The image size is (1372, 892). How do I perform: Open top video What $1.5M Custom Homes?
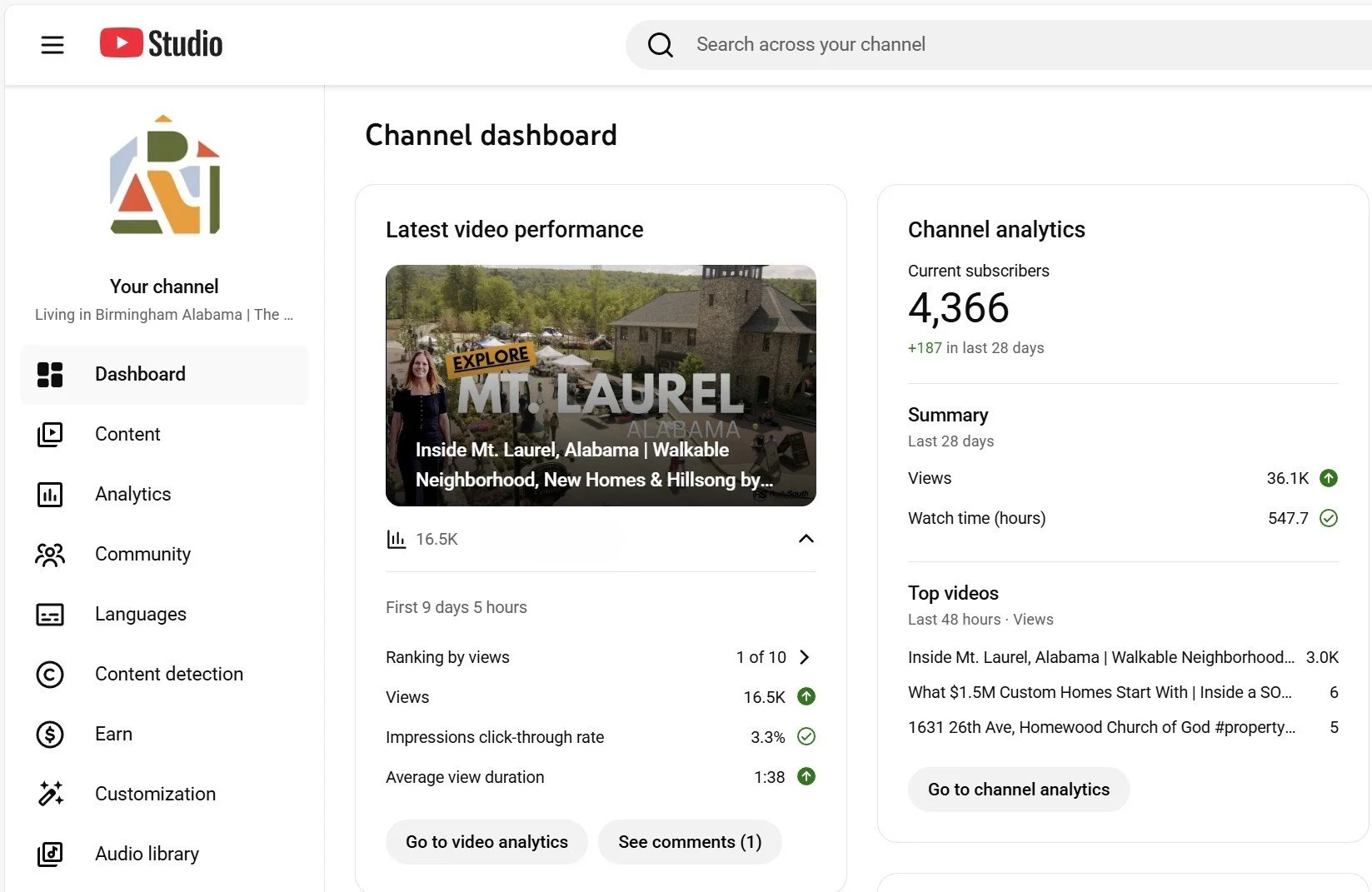1100,692
